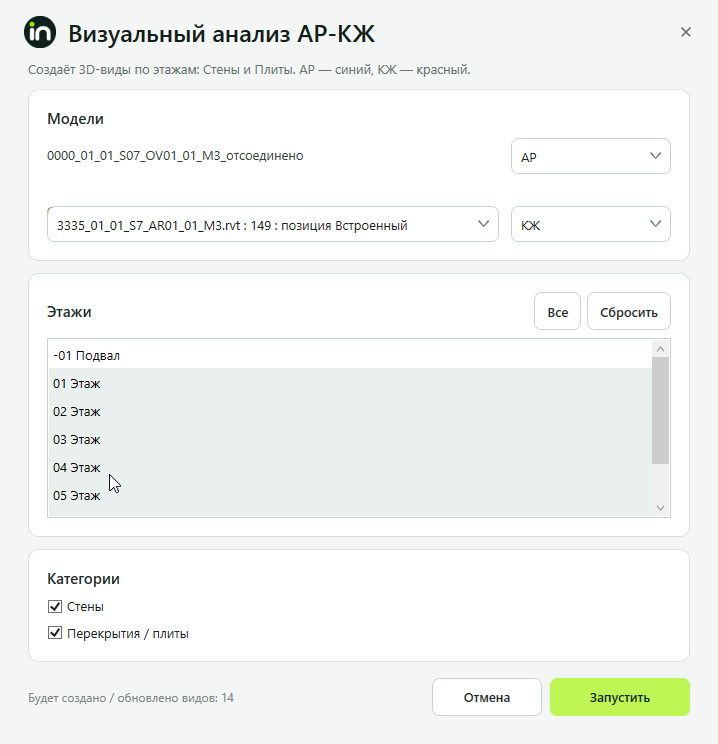Select the -01 Подвал floor row
This screenshot has height=744, width=718.
(x=350, y=355)
